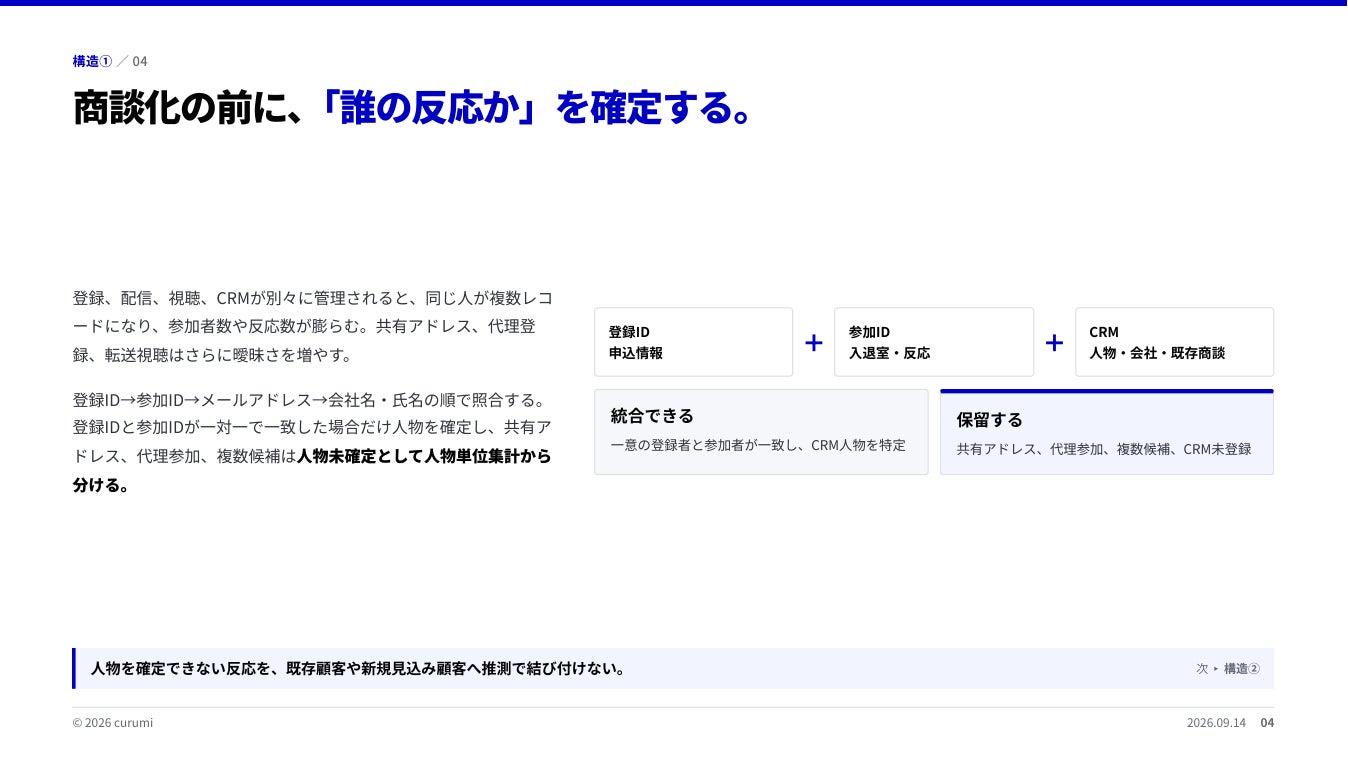Click the blue top accent bar
This screenshot has height=757, width=1348.
click(x=674, y=3)
